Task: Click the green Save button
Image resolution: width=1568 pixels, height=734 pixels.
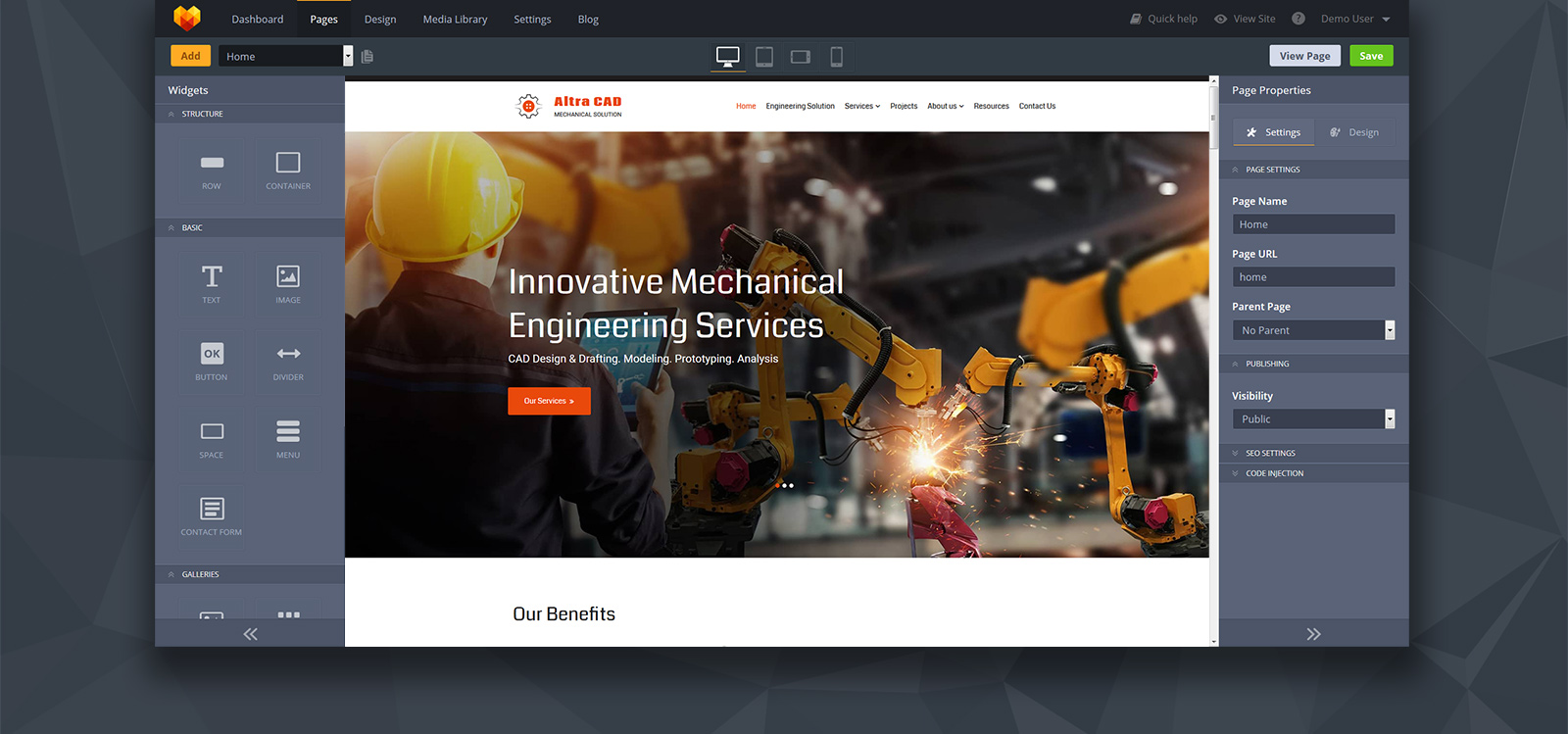Action: (x=1371, y=56)
